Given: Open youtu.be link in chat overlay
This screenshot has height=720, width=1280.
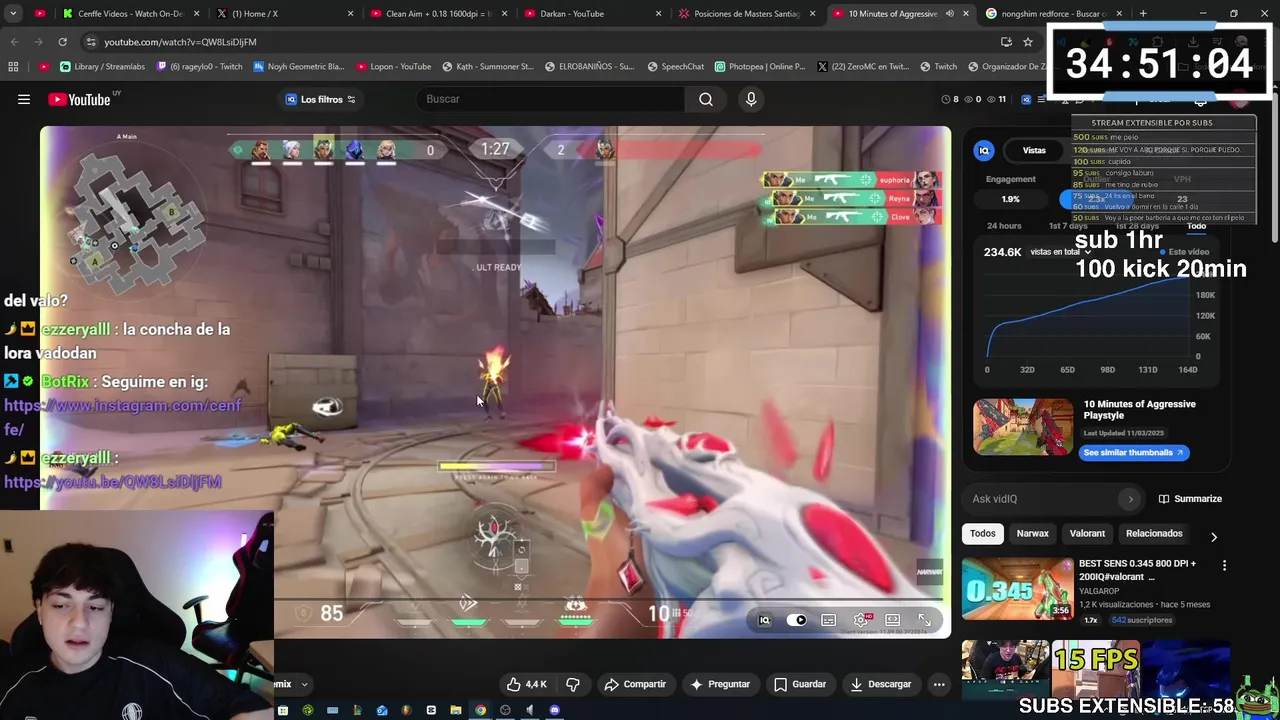Looking at the screenshot, I should pyautogui.click(x=112, y=482).
